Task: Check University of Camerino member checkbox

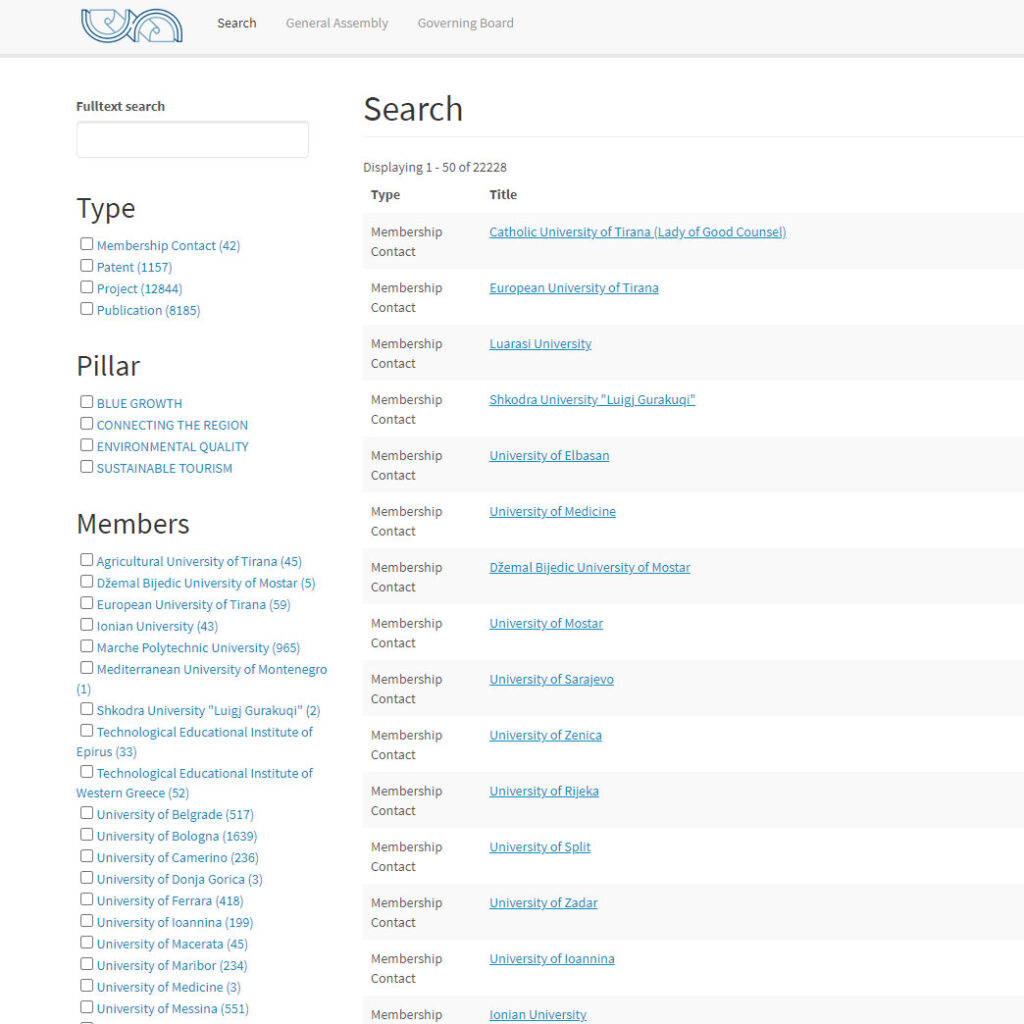Action: [86, 856]
